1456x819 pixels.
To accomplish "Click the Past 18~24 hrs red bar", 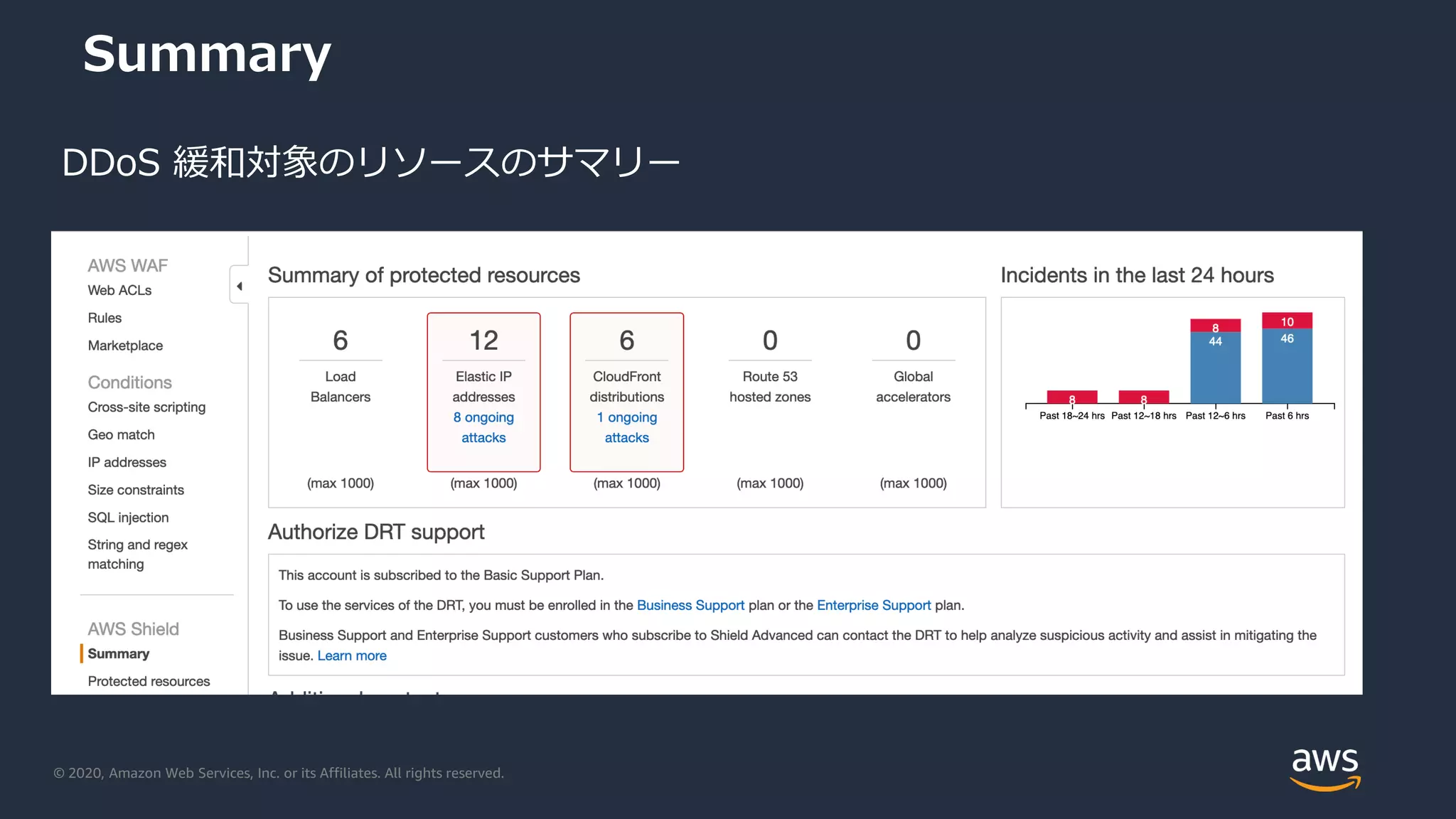I will (1072, 397).
